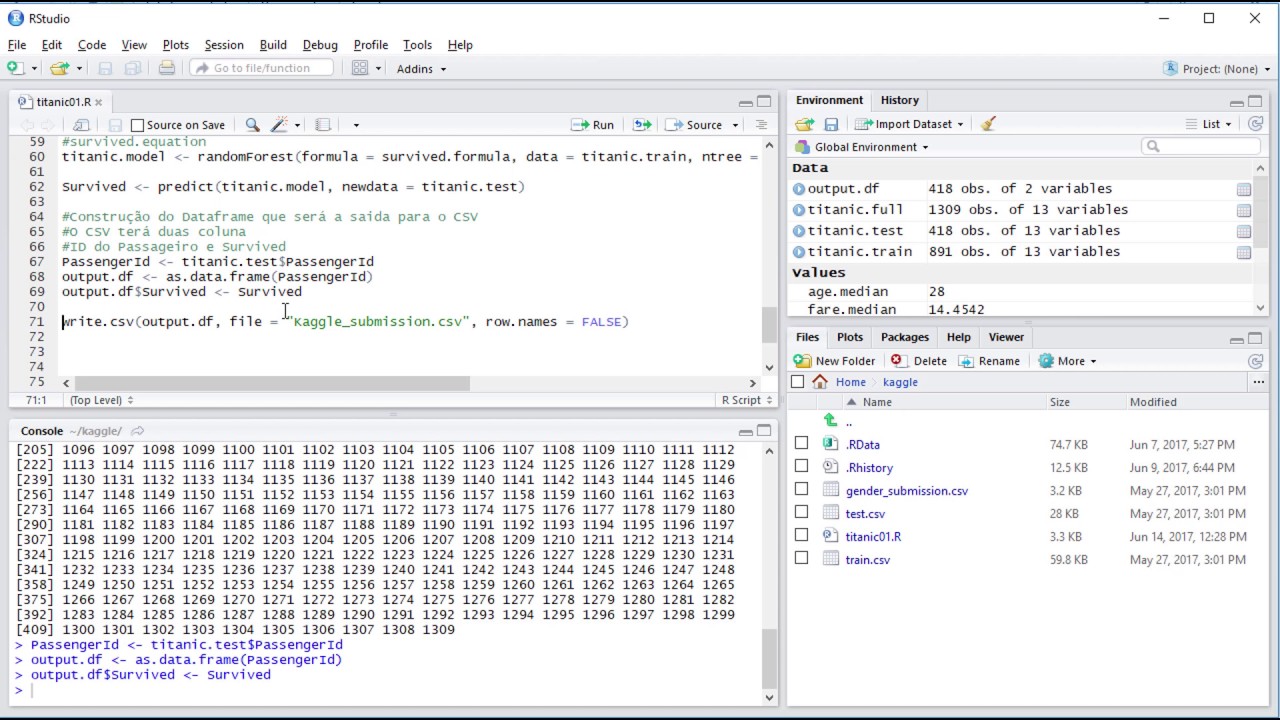The width and height of the screenshot is (1280, 720).
Task: Click the Rename button in Files pane
Action: (x=990, y=361)
